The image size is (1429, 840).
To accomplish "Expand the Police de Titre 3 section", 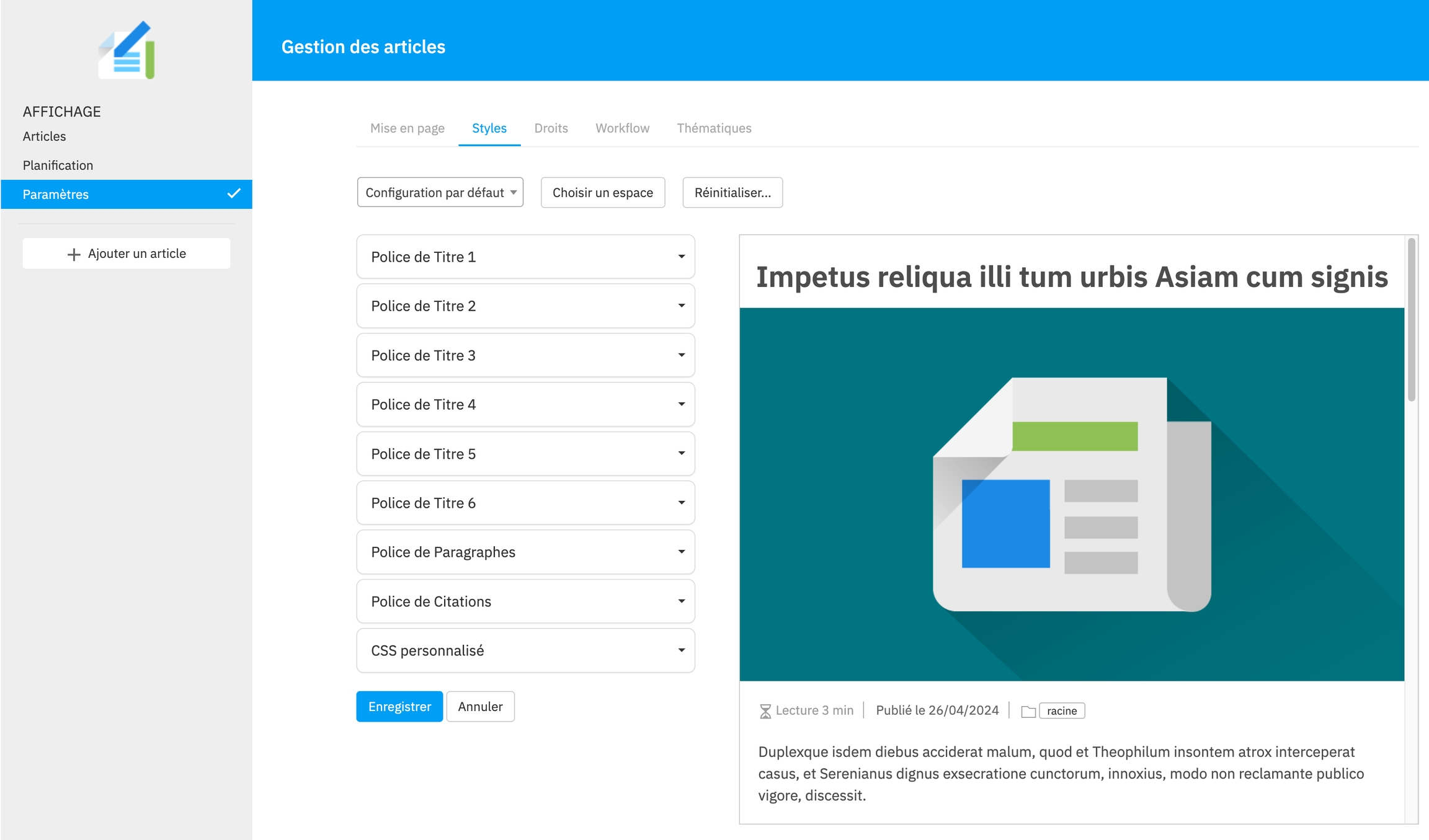I will (525, 355).
